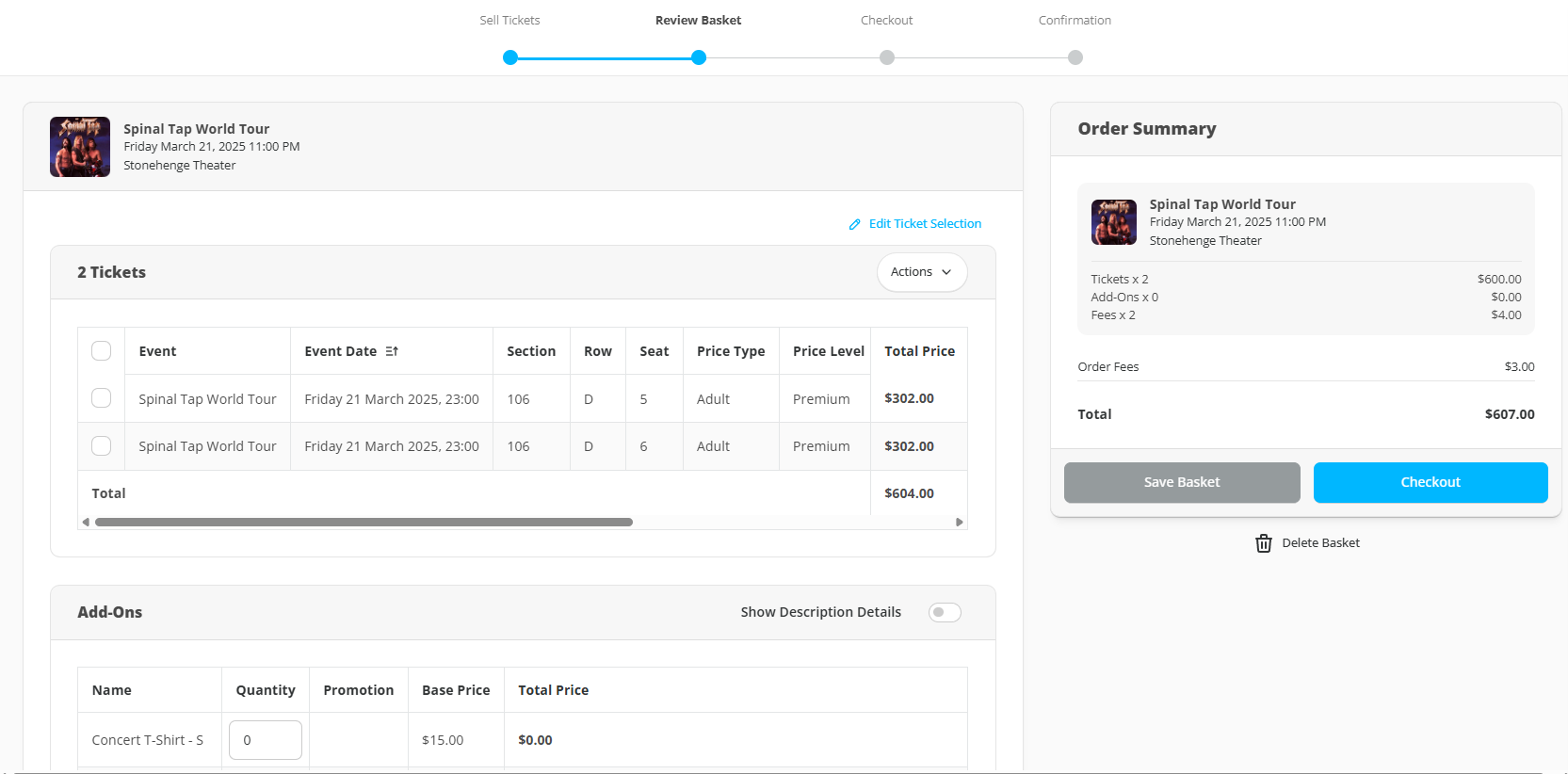Click the Premium price level for seat 5
Screen dimensions: 1568x774
tap(821, 399)
